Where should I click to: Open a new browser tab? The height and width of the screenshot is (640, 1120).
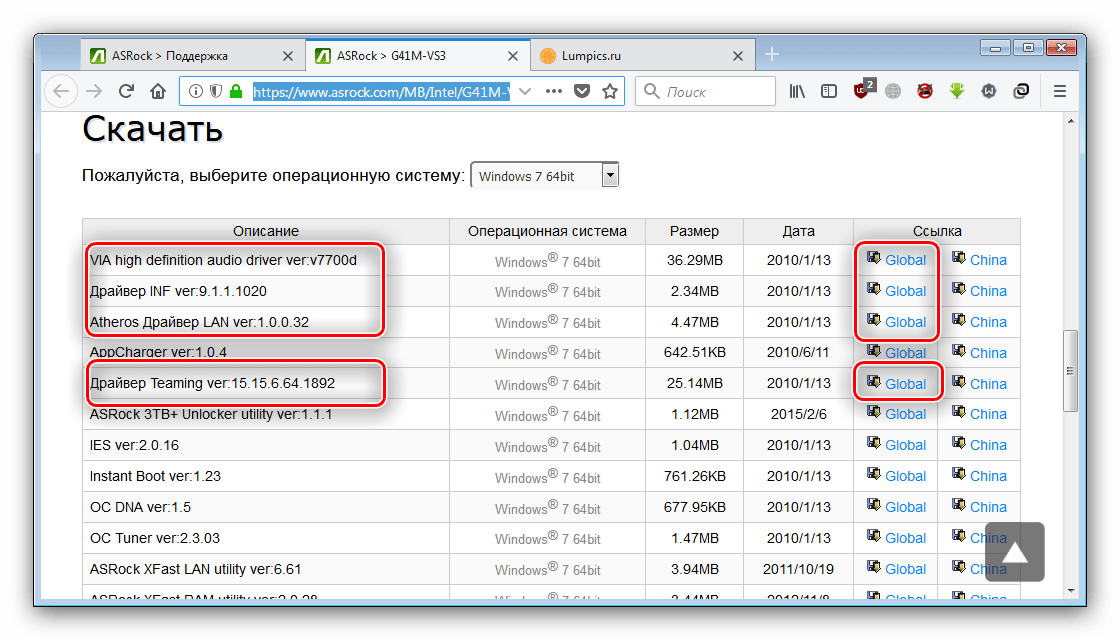772,55
